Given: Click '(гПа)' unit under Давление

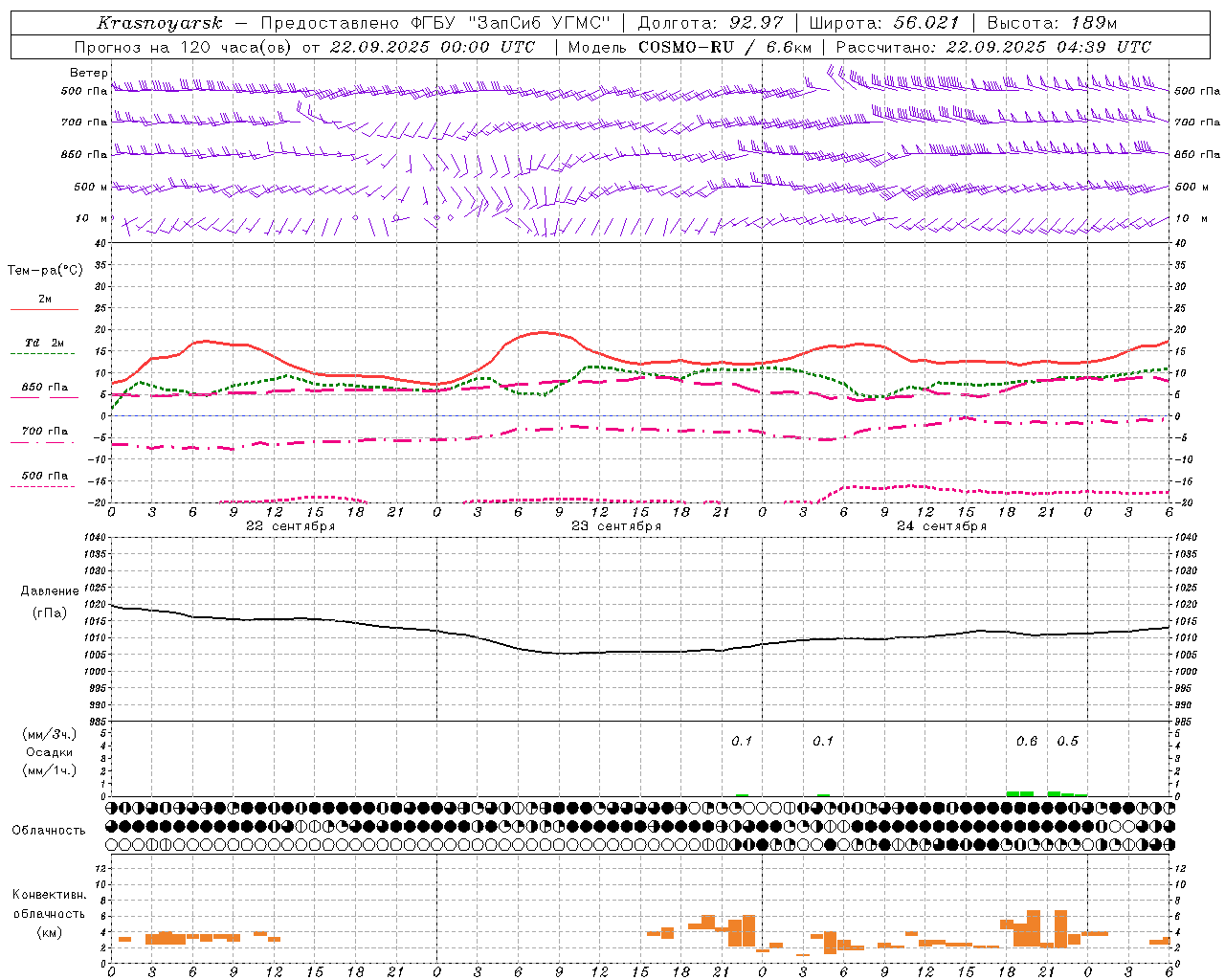Looking at the screenshot, I should click(x=50, y=612).
